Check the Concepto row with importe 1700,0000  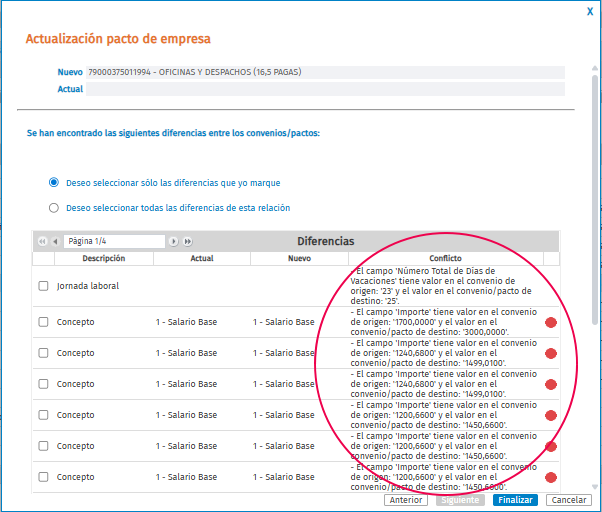click(x=43, y=322)
